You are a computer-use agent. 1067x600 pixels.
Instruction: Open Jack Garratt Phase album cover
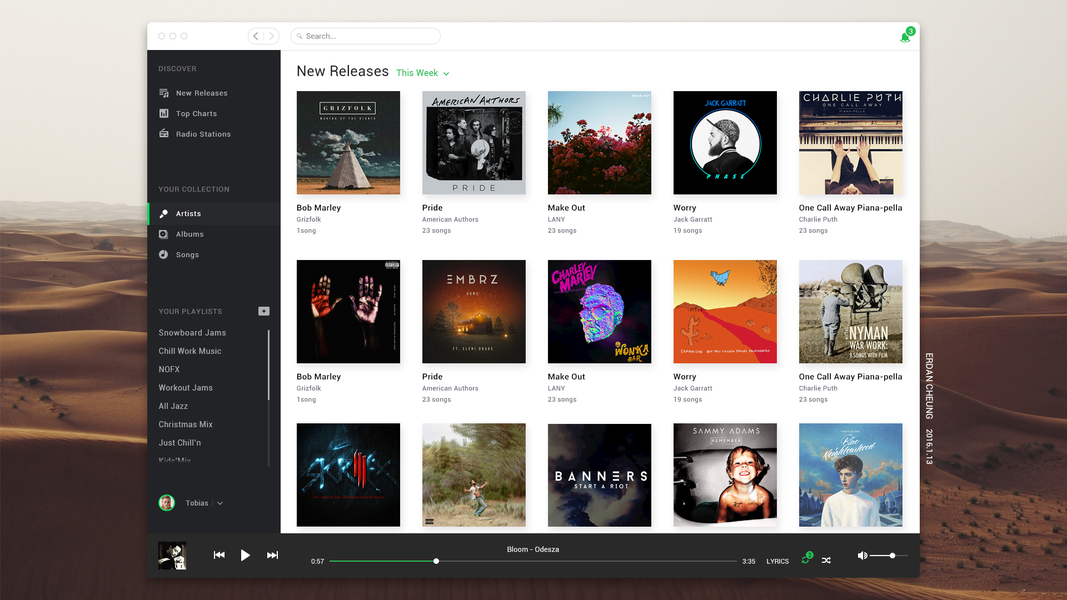click(x=725, y=143)
